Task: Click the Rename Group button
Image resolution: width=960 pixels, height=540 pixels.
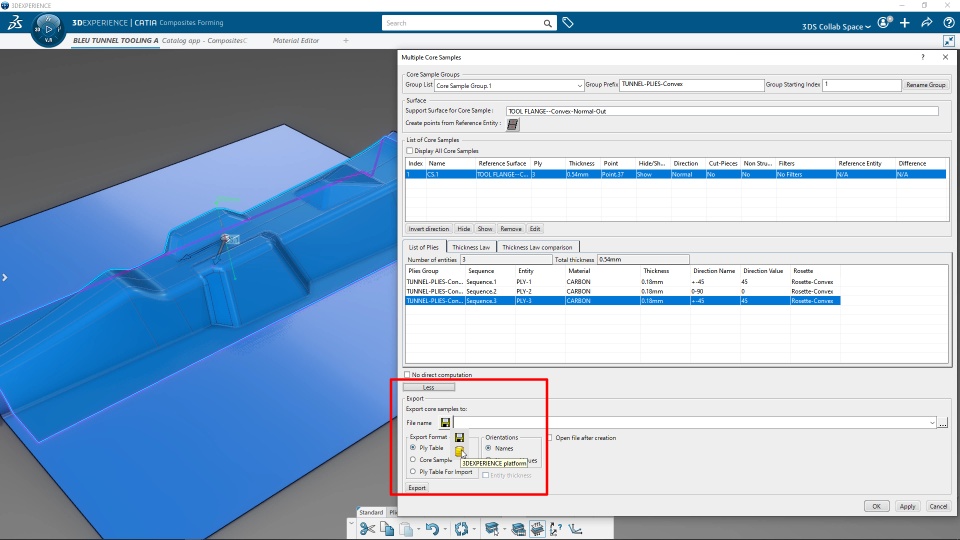Action: pyautogui.click(x=926, y=85)
